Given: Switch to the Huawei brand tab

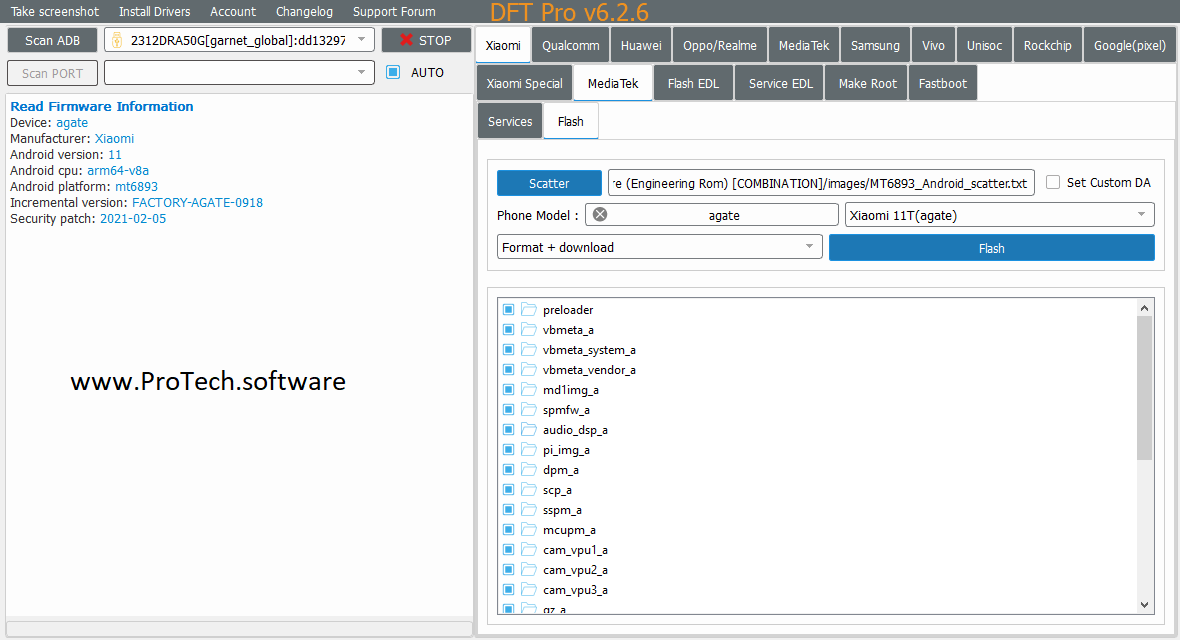Looking at the screenshot, I should pyautogui.click(x=641, y=45).
